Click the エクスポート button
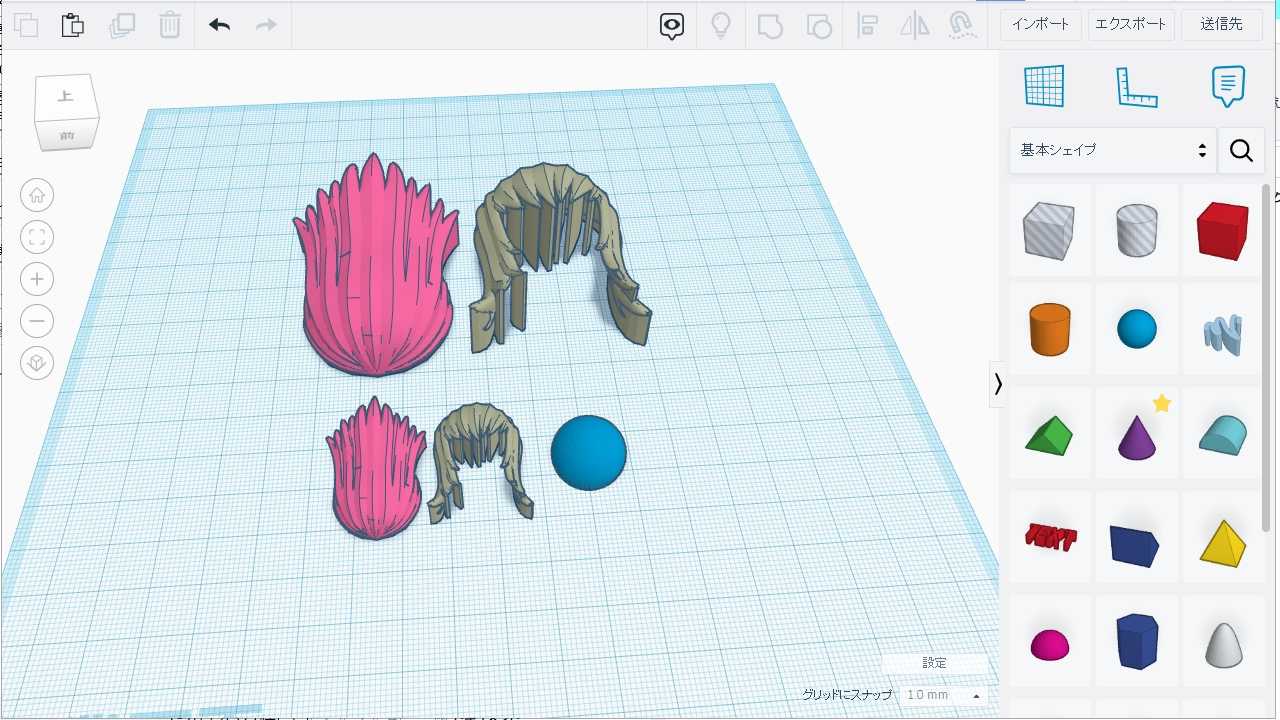This screenshot has height=720, width=1280. coord(1130,24)
